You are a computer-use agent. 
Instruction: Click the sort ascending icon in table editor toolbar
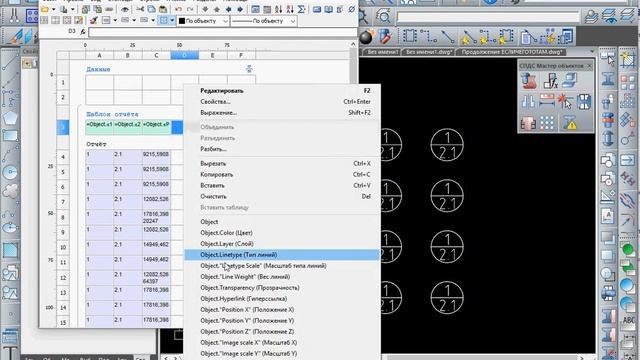[278, 9]
